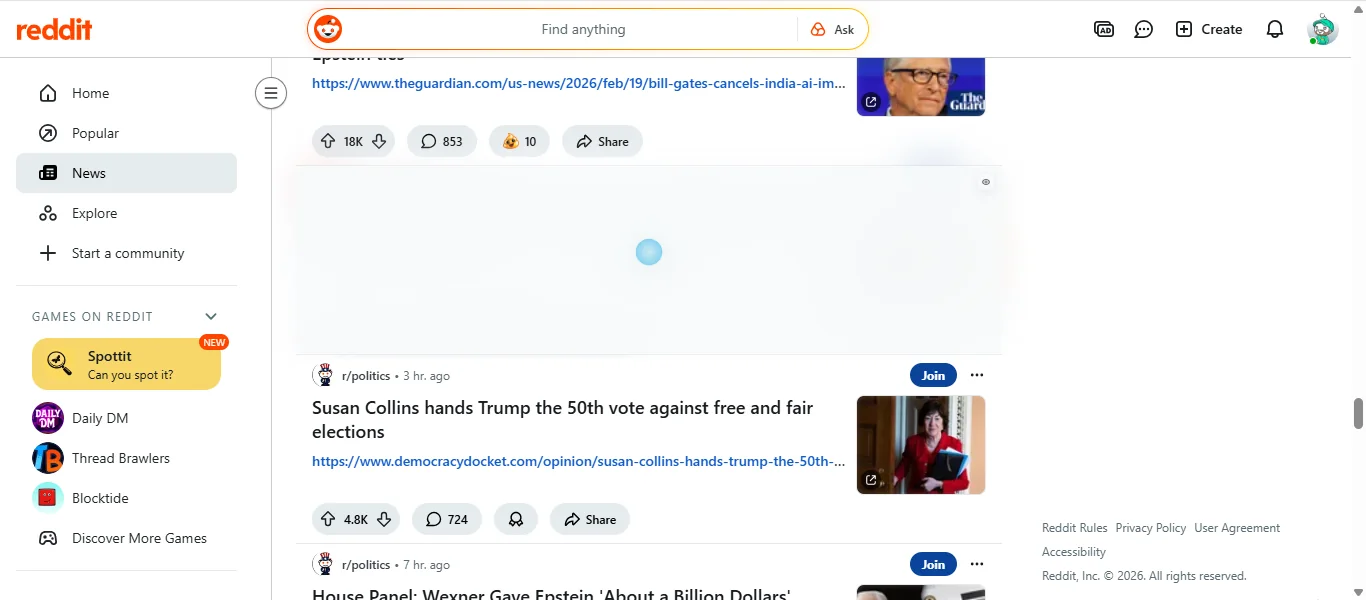Join r/politics community
Image resolution: width=1366 pixels, height=600 pixels.
[932, 375]
